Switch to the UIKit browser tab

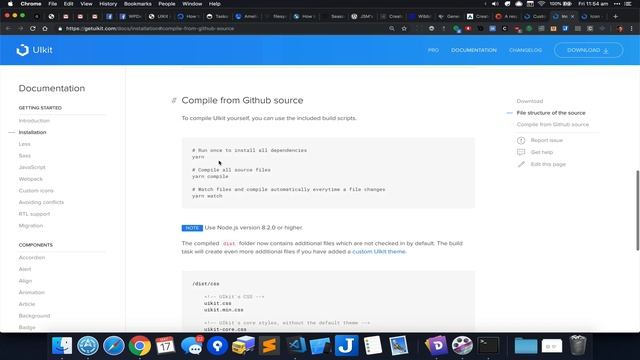[158, 16]
